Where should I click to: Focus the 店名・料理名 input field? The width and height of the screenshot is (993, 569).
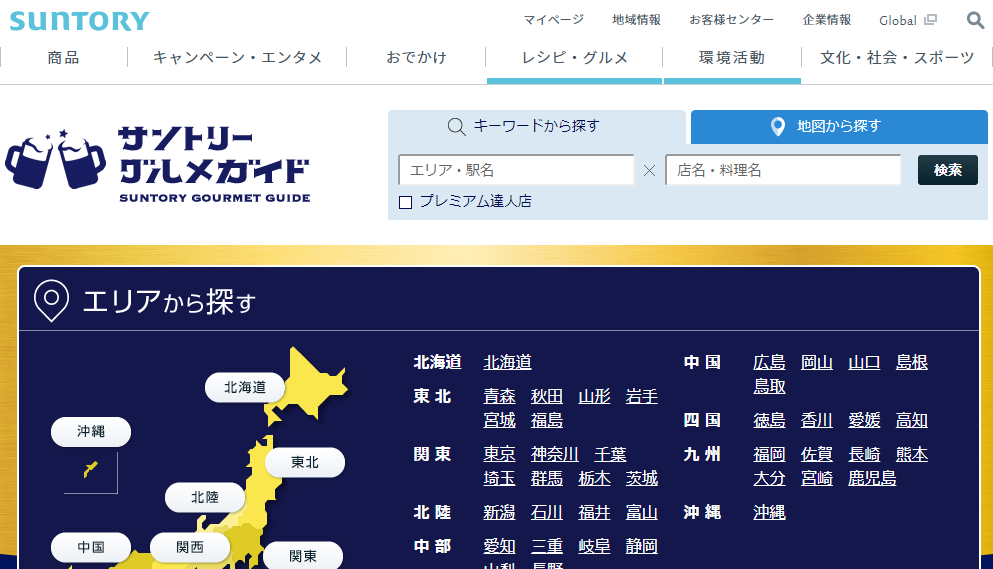[783, 170]
